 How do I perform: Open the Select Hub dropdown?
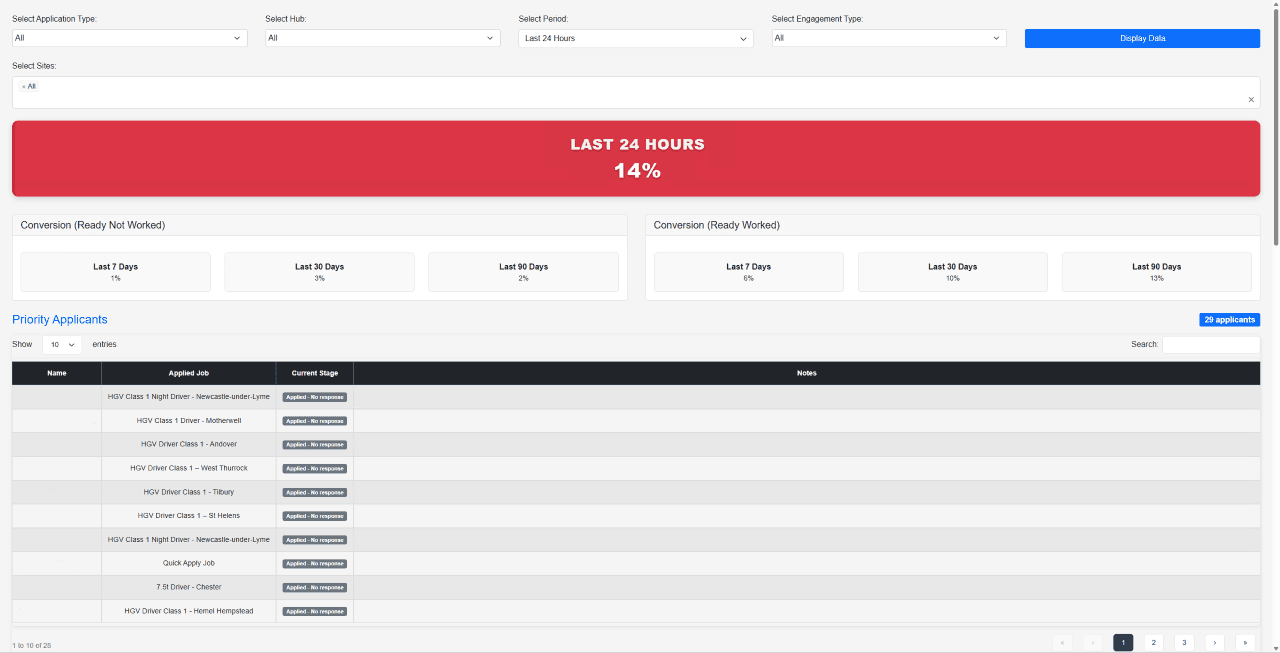[382, 38]
